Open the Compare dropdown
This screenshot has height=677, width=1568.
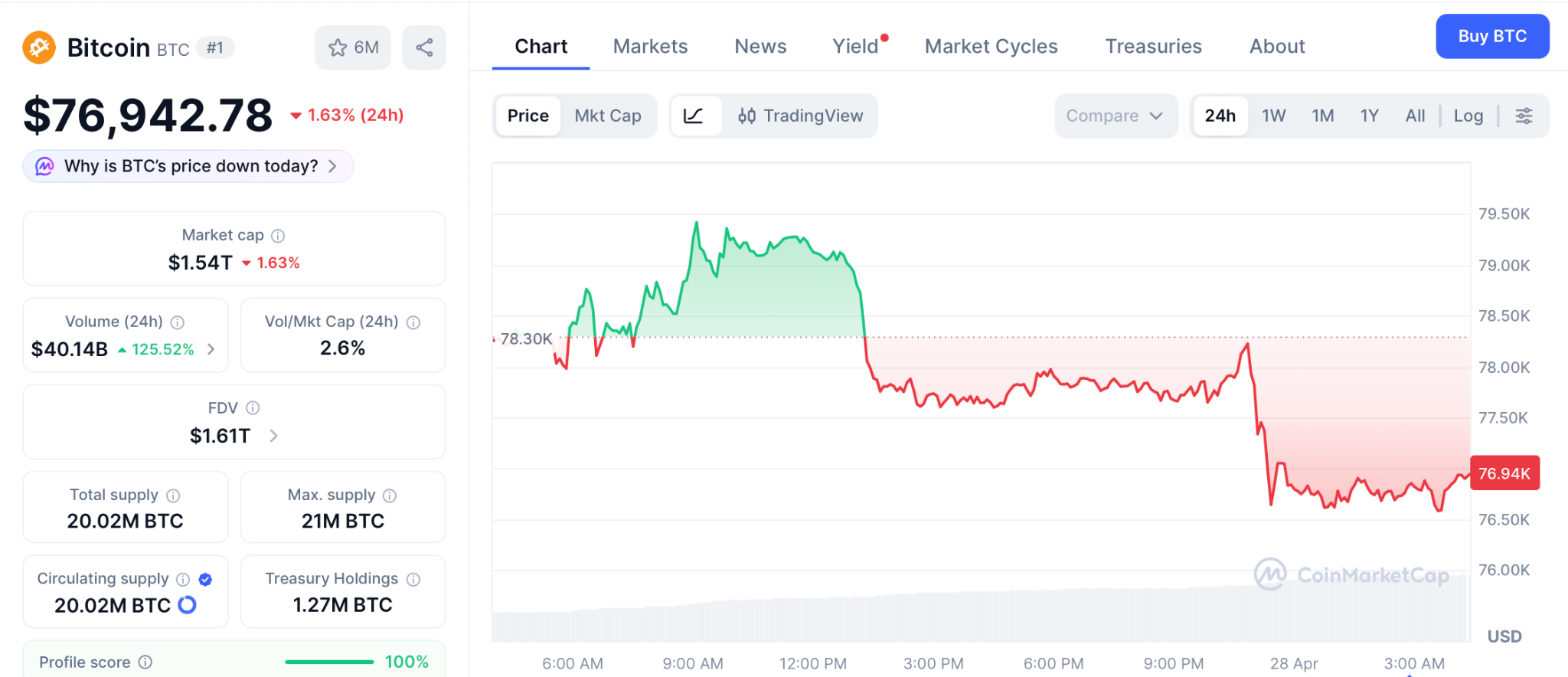(x=1114, y=116)
